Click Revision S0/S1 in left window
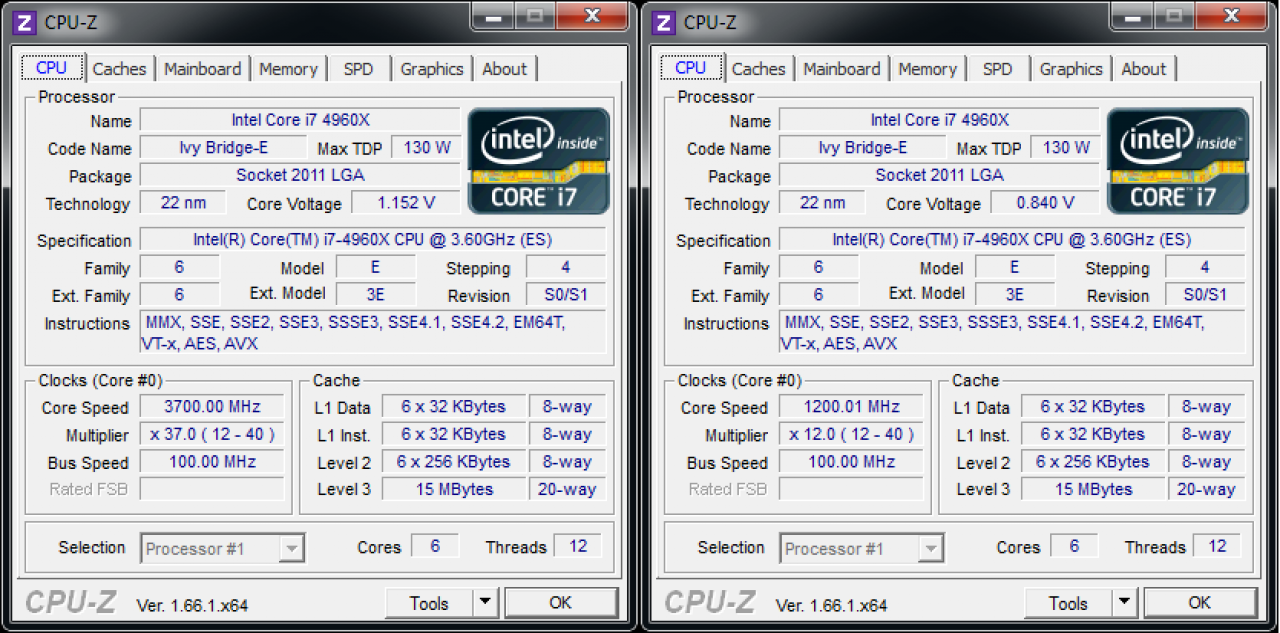This screenshot has height=633, width=1280. (566, 295)
